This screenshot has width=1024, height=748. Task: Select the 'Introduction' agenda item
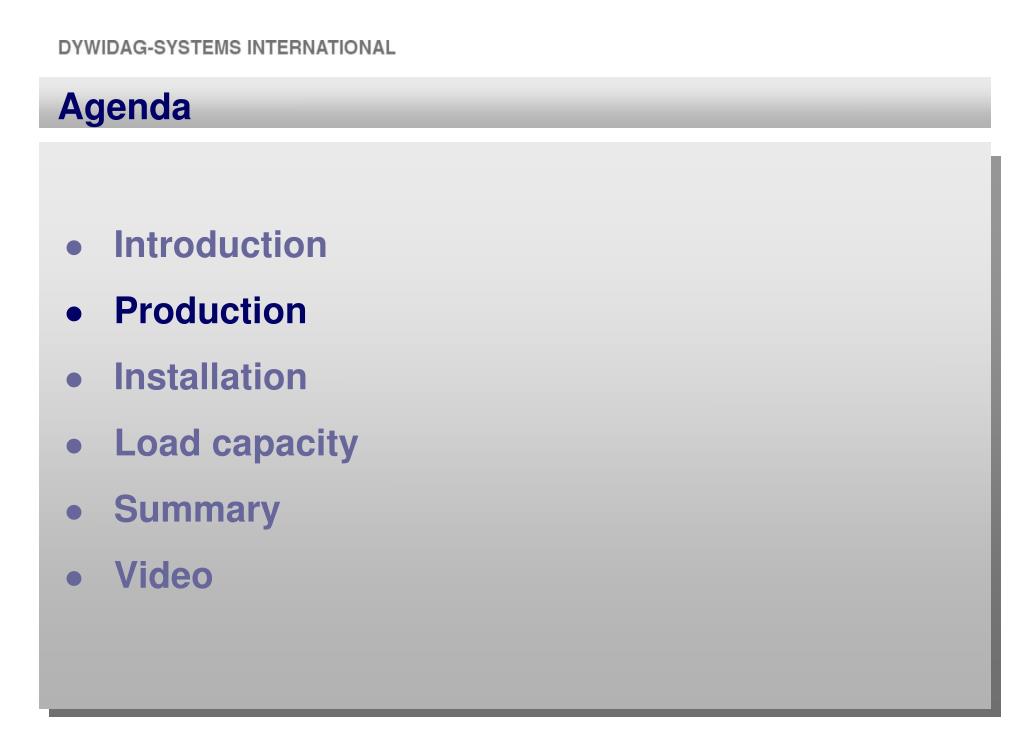[x=220, y=245]
